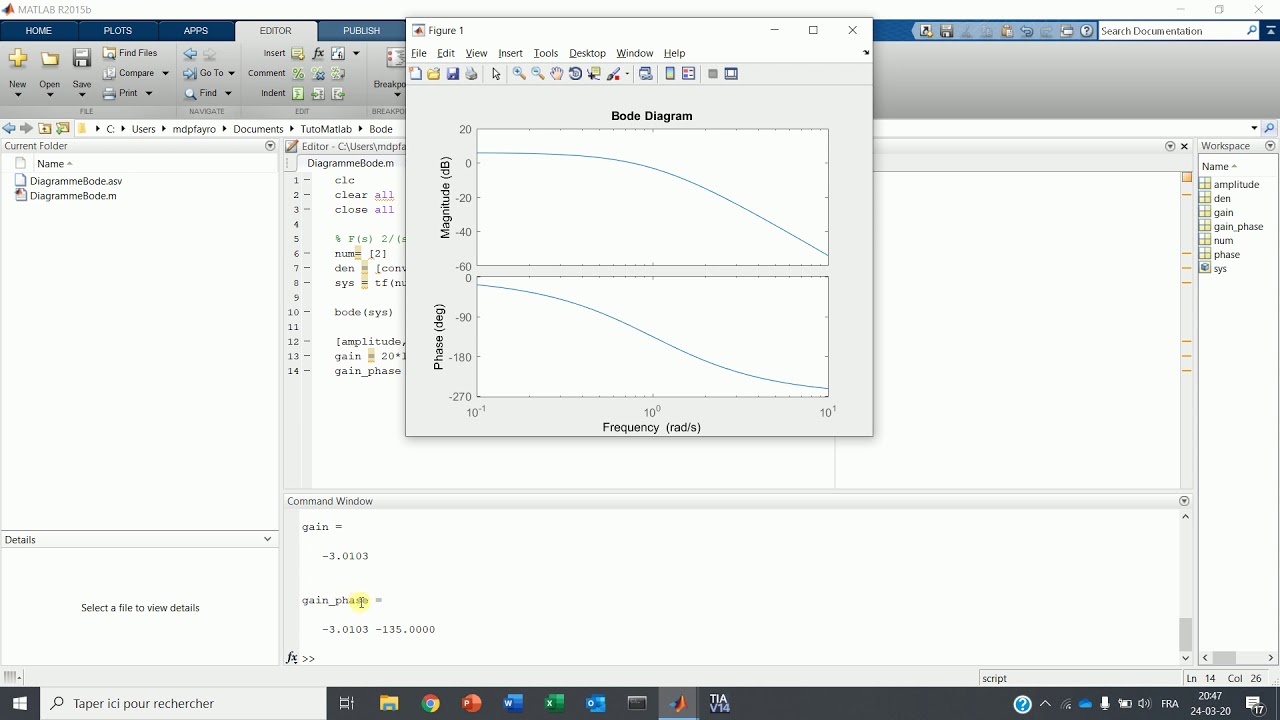Click Find Files in FILE group
The width and height of the screenshot is (1280, 720).
point(130,53)
